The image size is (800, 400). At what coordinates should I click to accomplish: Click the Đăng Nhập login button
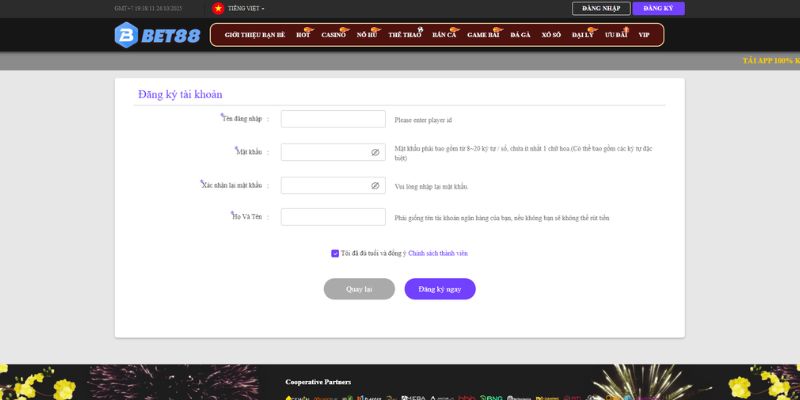coord(601,8)
